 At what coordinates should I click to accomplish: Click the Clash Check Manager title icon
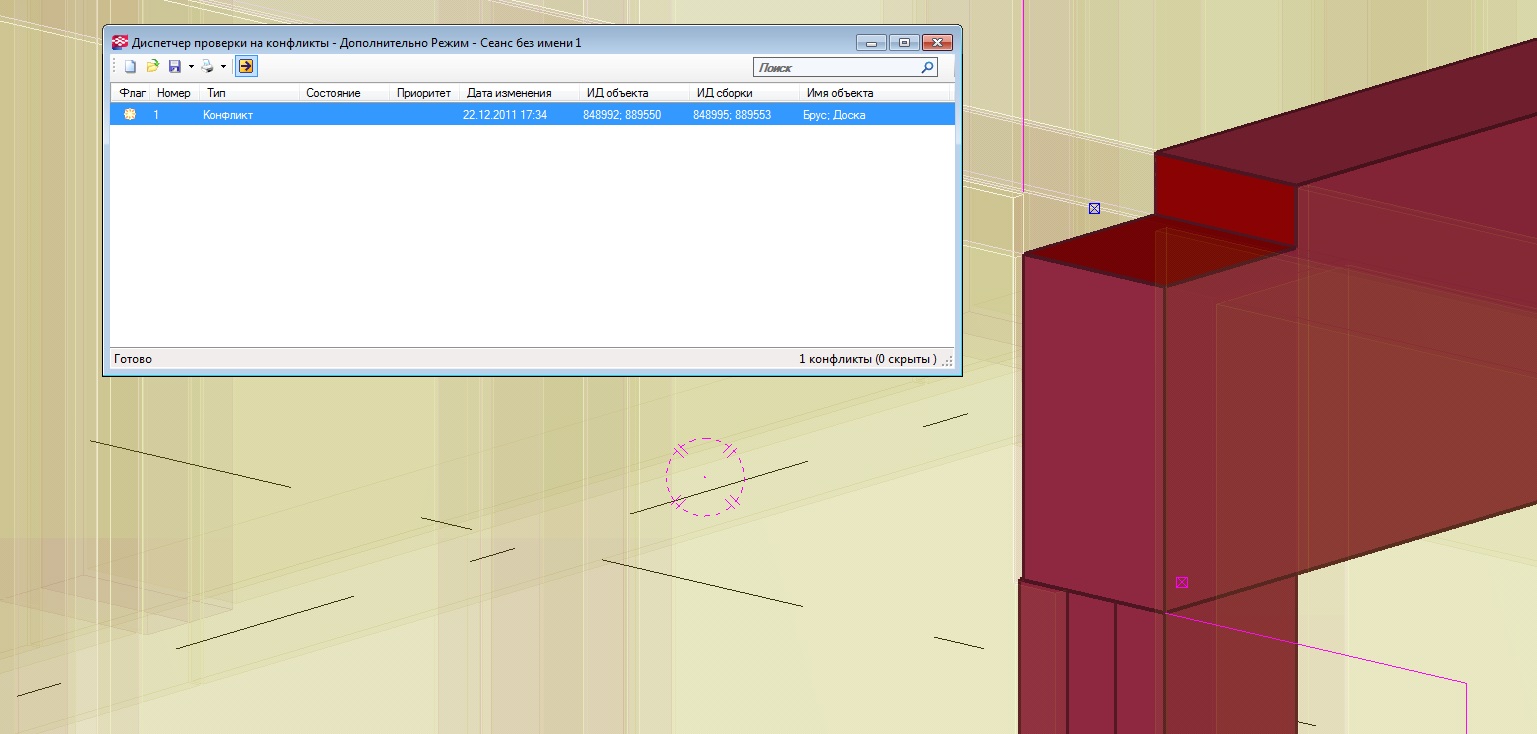pos(120,43)
